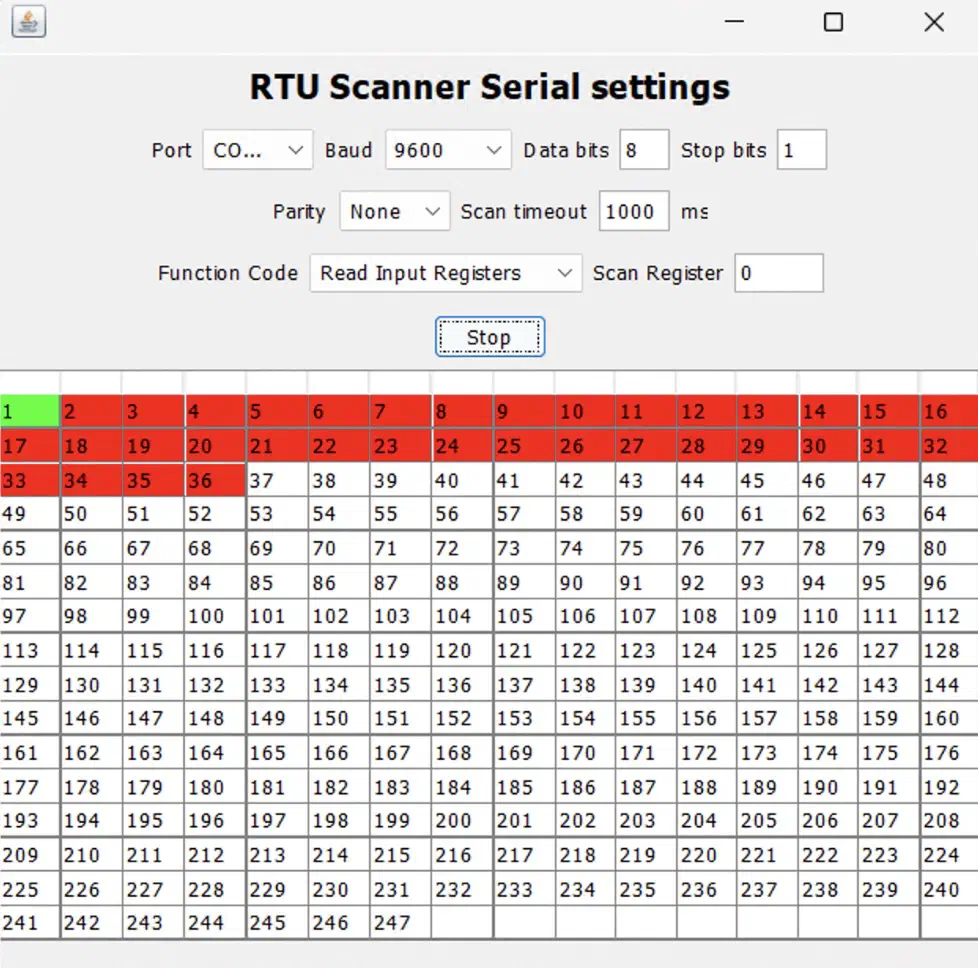This screenshot has width=978, height=968.
Task: Select cell for address 37
Action: [x=277, y=480]
